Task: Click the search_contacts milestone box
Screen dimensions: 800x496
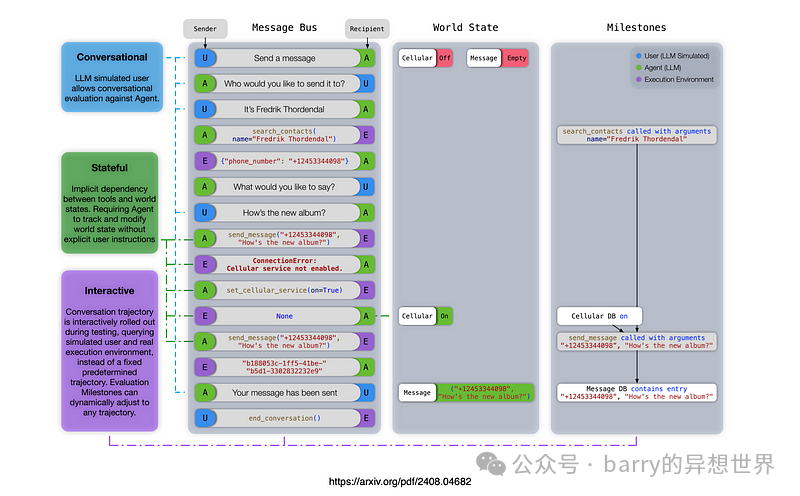Action: pos(637,135)
